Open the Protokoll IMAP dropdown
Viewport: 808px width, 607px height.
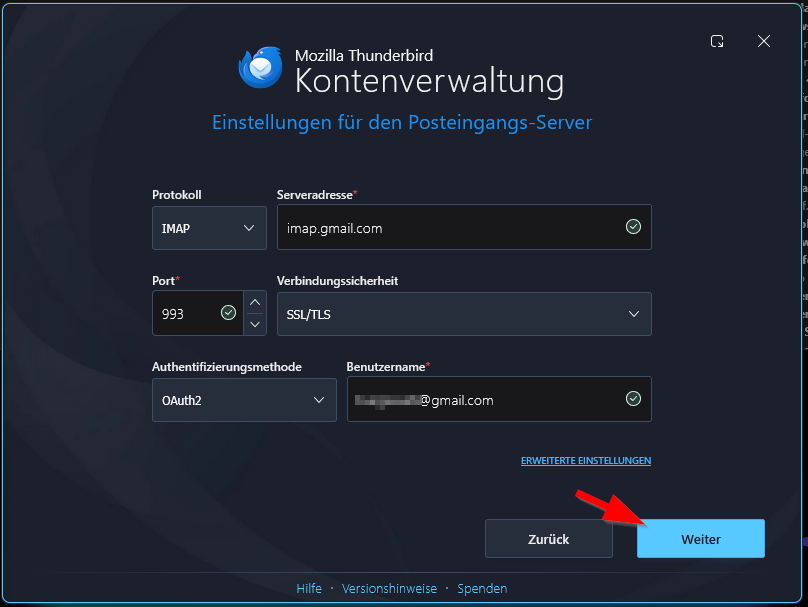209,228
